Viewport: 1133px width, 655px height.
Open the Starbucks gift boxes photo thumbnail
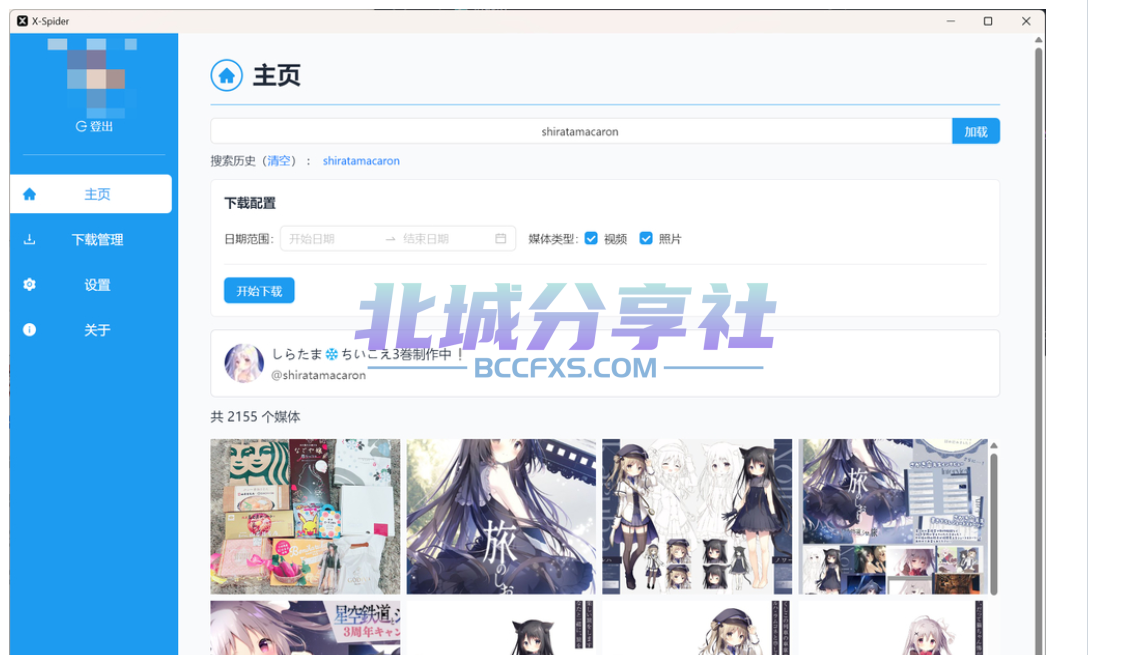(305, 516)
